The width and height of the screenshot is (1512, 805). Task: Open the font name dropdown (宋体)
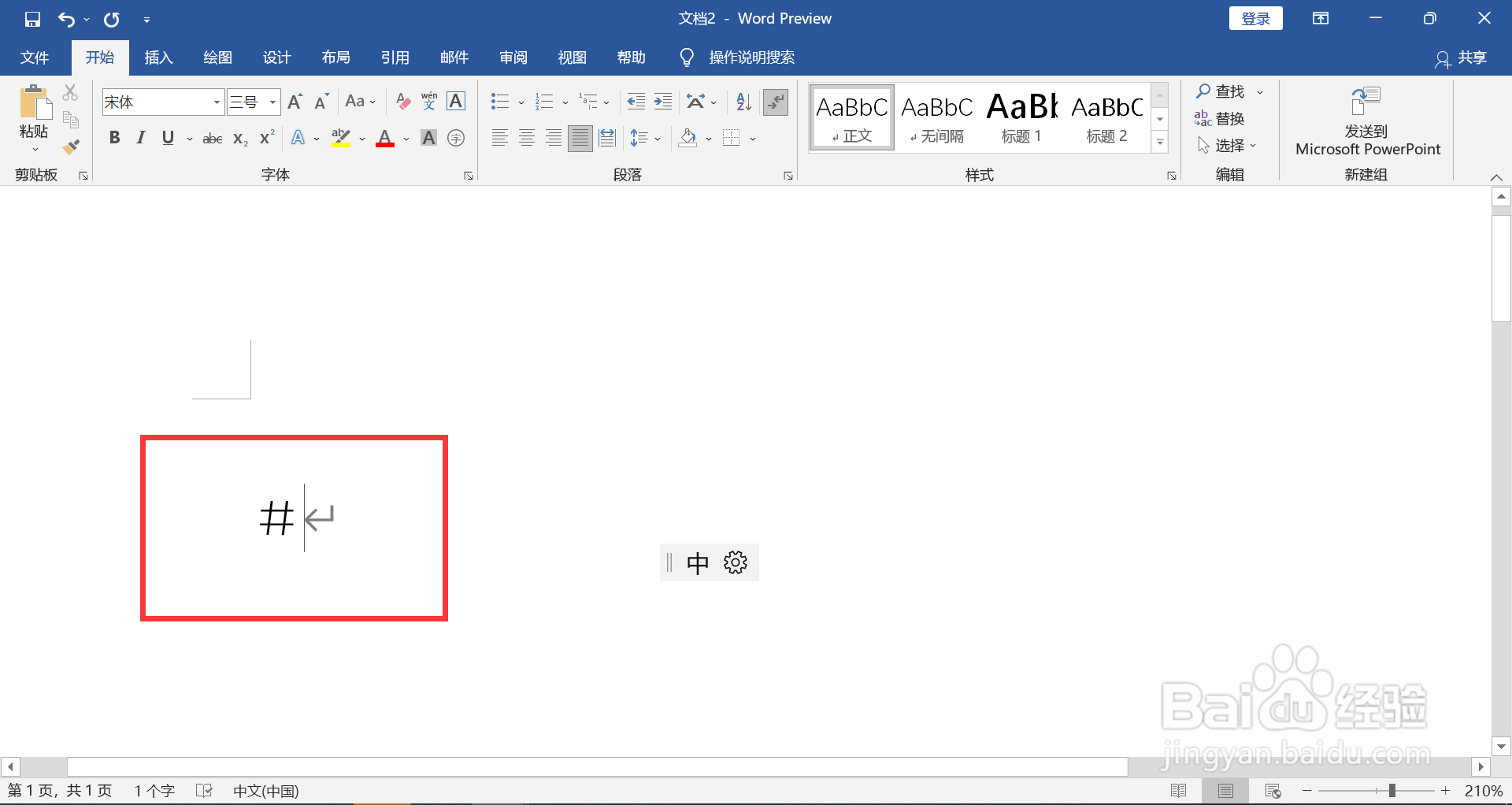(217, 102)
